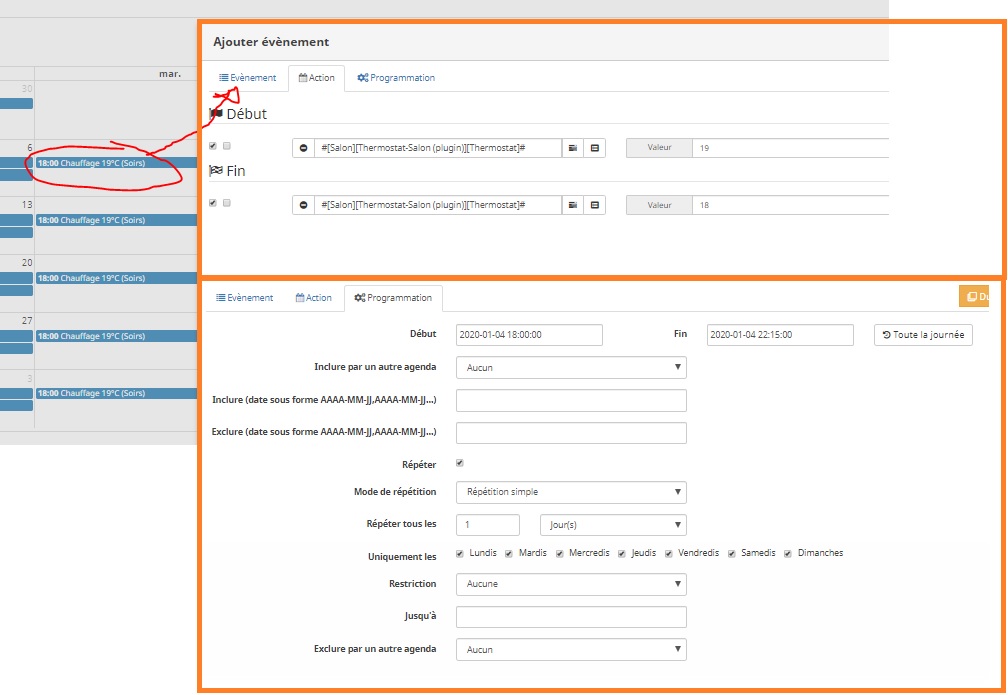Remove the Fin action with minus icon
This screenshot has width=1008, height=695.
[303, 205]
